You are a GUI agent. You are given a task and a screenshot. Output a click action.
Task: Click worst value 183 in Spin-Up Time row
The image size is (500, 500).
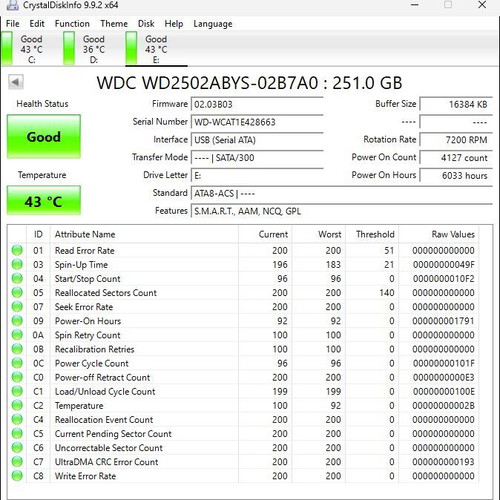[333, 265]
